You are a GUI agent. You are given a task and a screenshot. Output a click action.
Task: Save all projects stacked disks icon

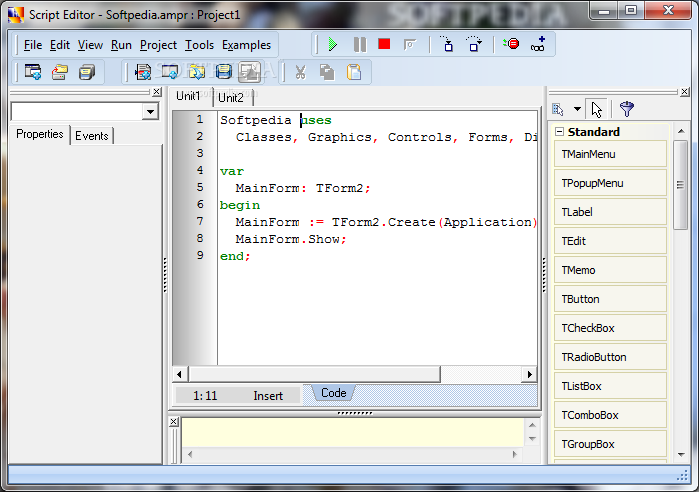(x=87, y=72)
